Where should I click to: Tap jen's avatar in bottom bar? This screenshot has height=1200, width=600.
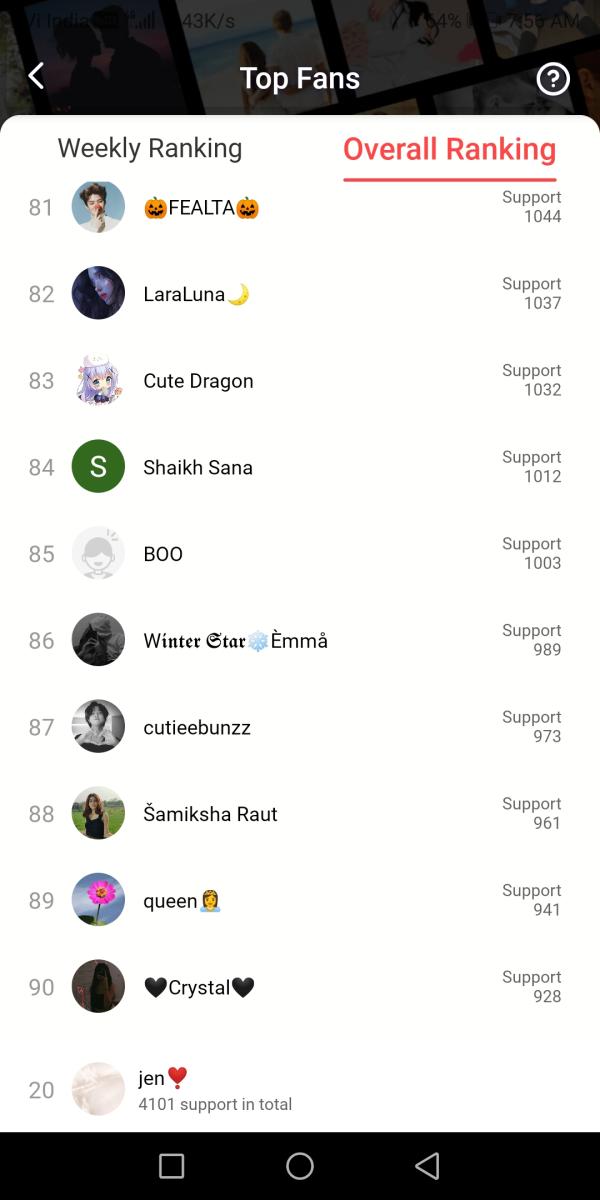point(98,1089)
